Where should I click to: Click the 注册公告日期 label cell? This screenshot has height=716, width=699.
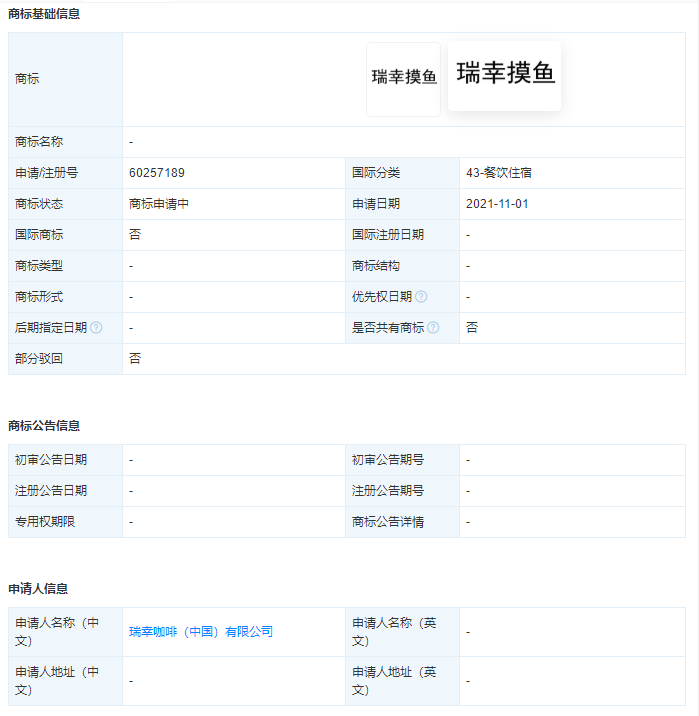coord(65,491)
